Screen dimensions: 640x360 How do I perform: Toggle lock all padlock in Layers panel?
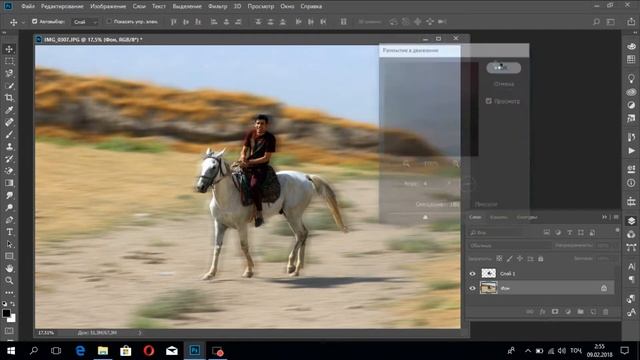coord(540,259)
